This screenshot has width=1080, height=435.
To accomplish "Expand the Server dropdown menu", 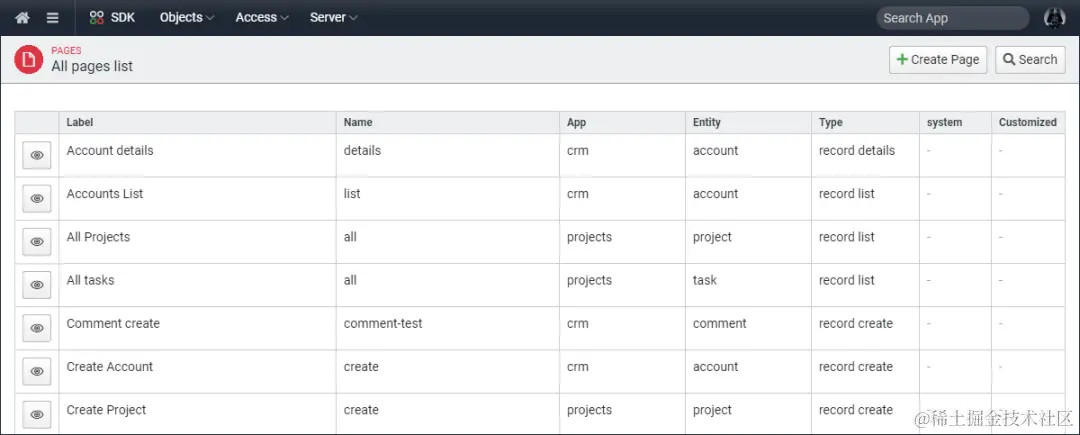I will click(x=333, y=17).
